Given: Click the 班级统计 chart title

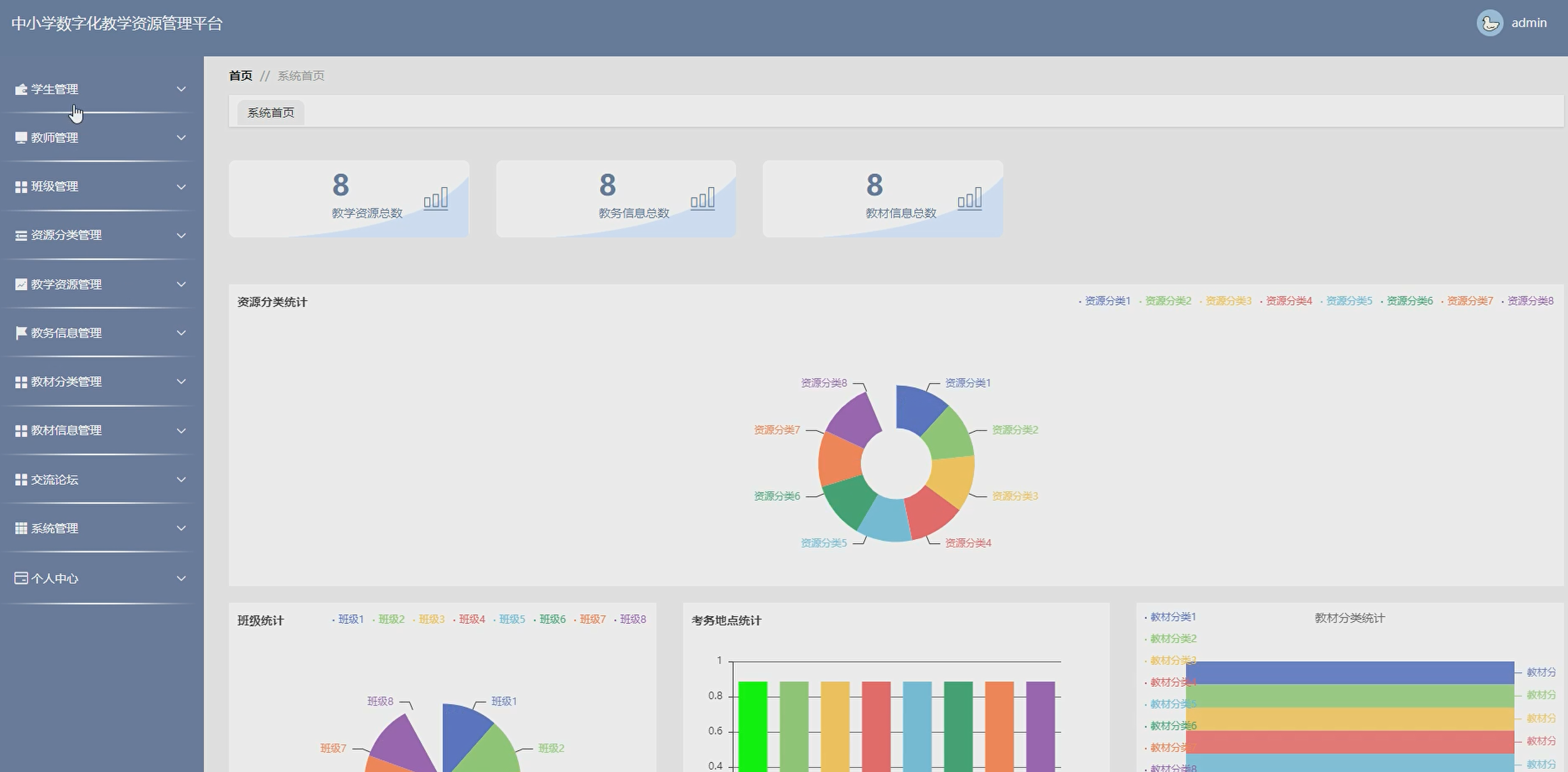Looking at the screenshot, I should coord(260,621).
